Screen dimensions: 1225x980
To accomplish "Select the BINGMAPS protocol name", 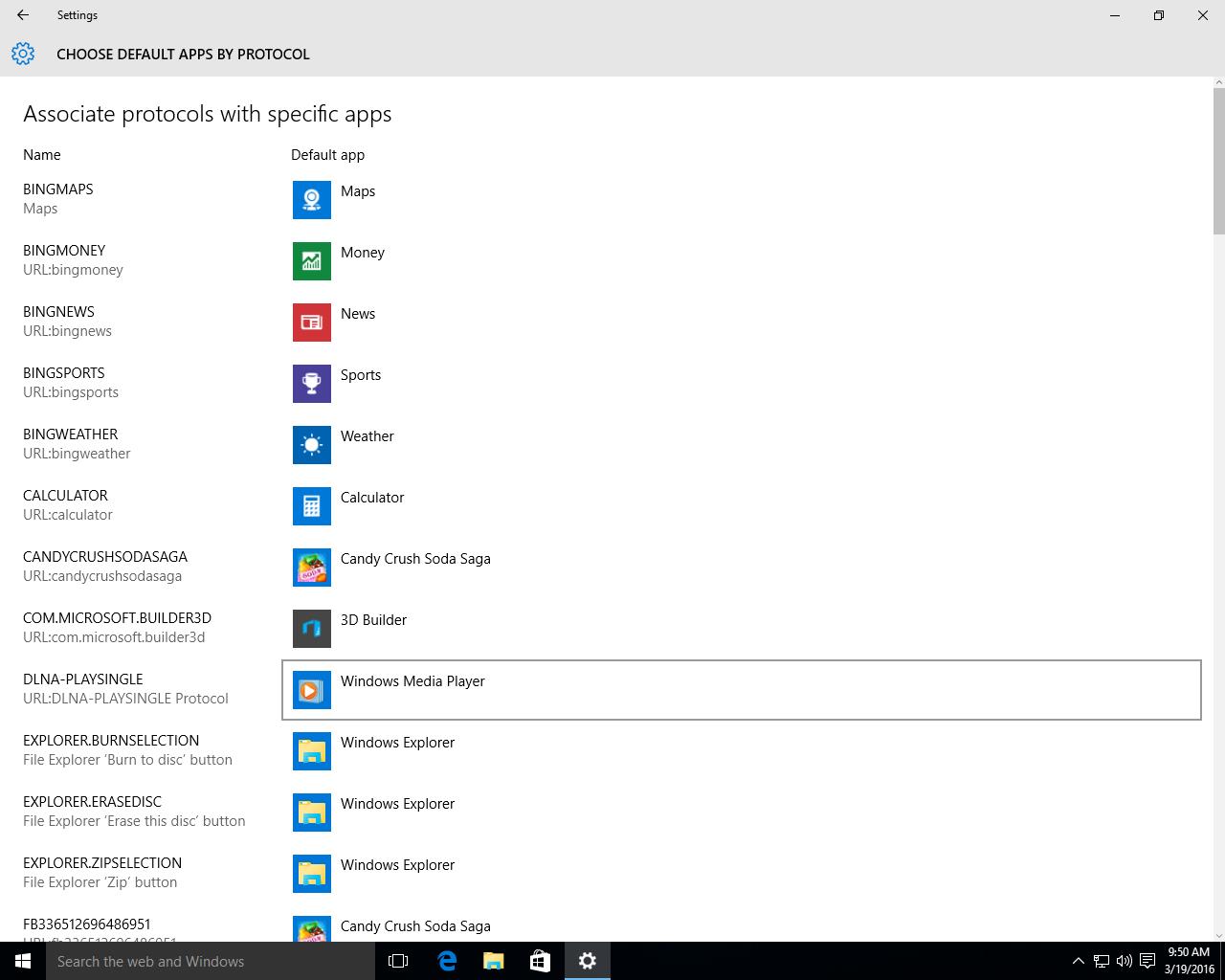I will click(57, 189).
